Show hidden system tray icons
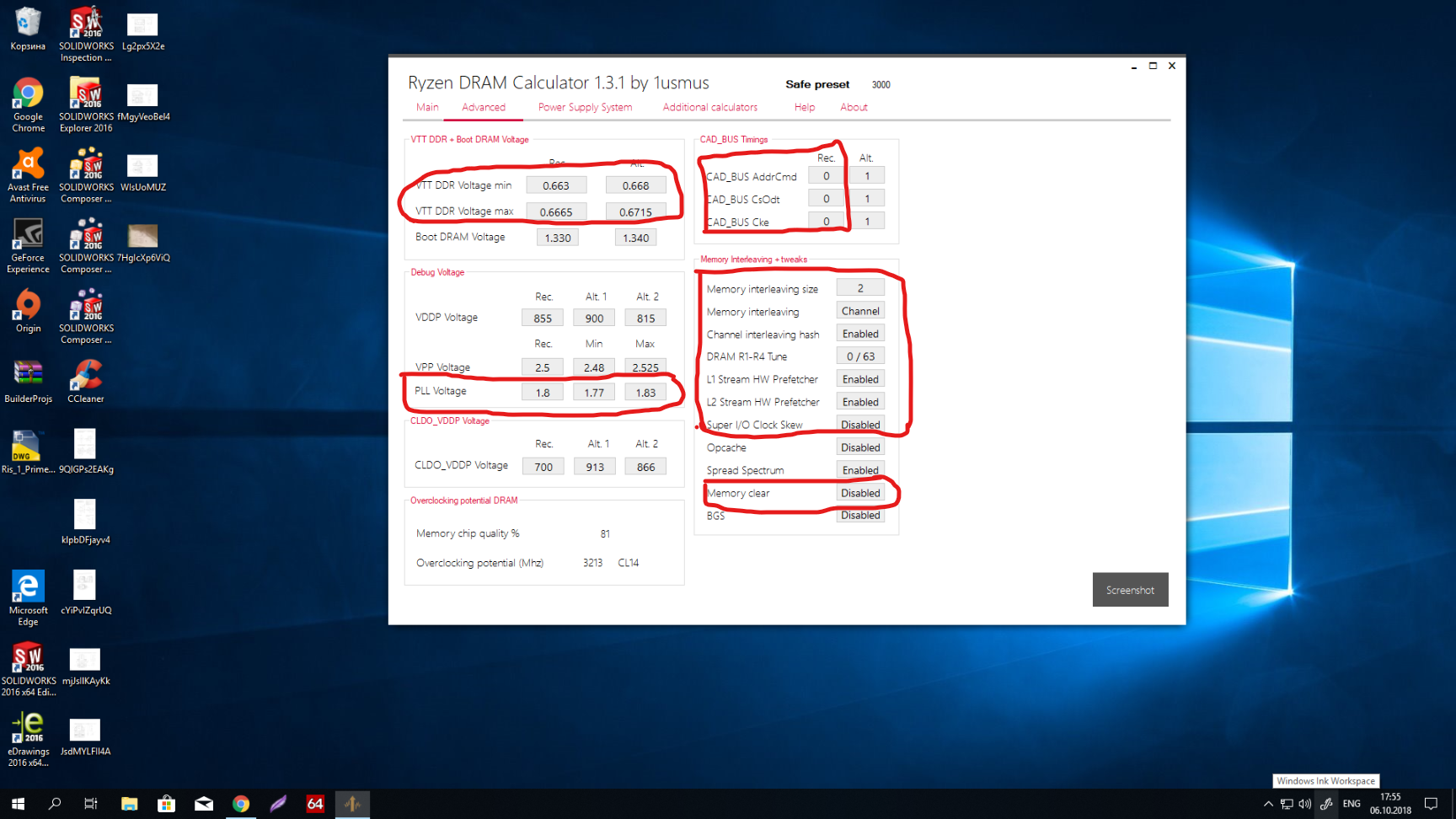Image resolution: width=1456 pixels, height=819 pixels. point(1268,804)
